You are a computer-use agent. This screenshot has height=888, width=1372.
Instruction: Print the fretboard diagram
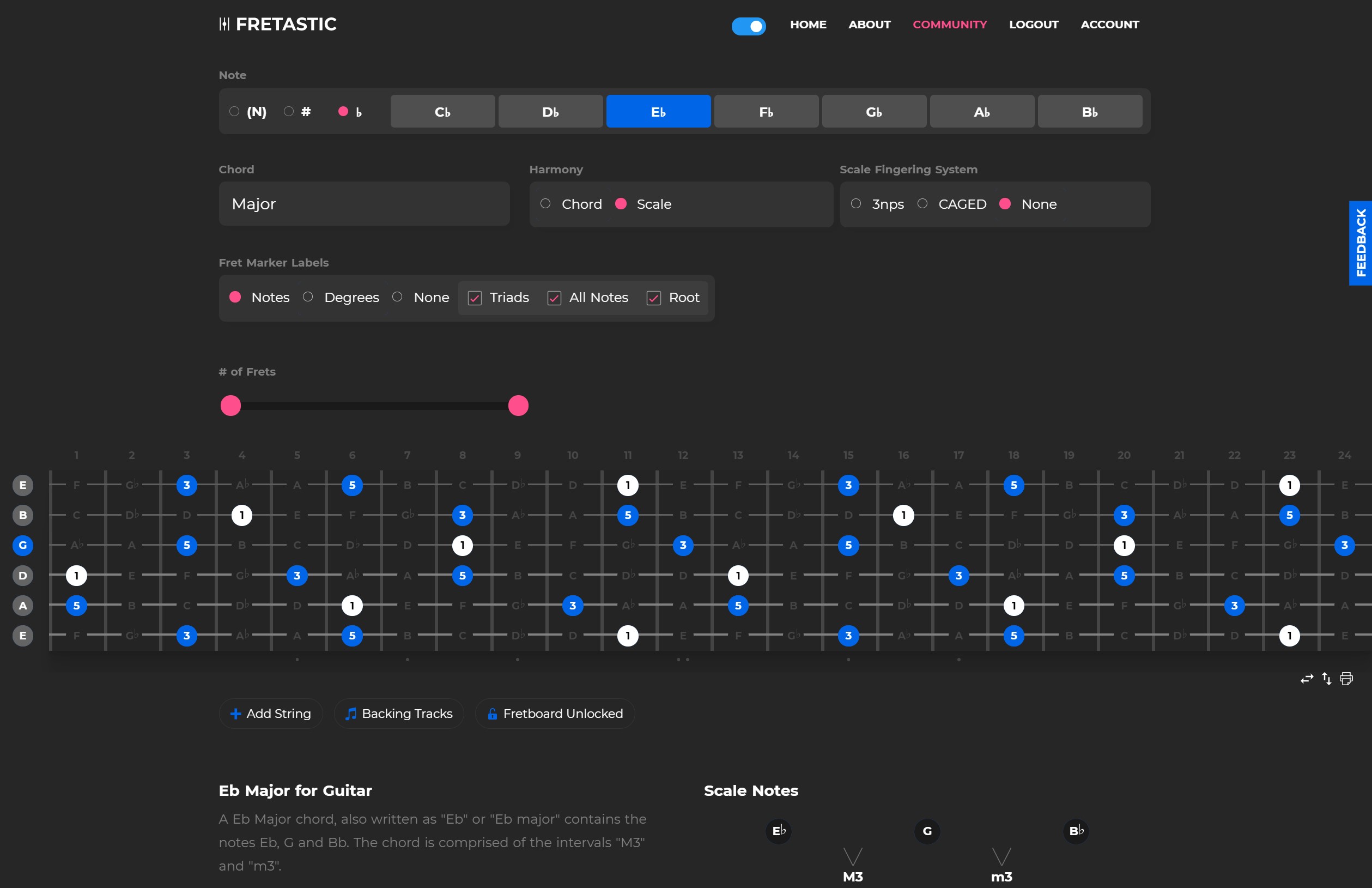[1346, 679]
